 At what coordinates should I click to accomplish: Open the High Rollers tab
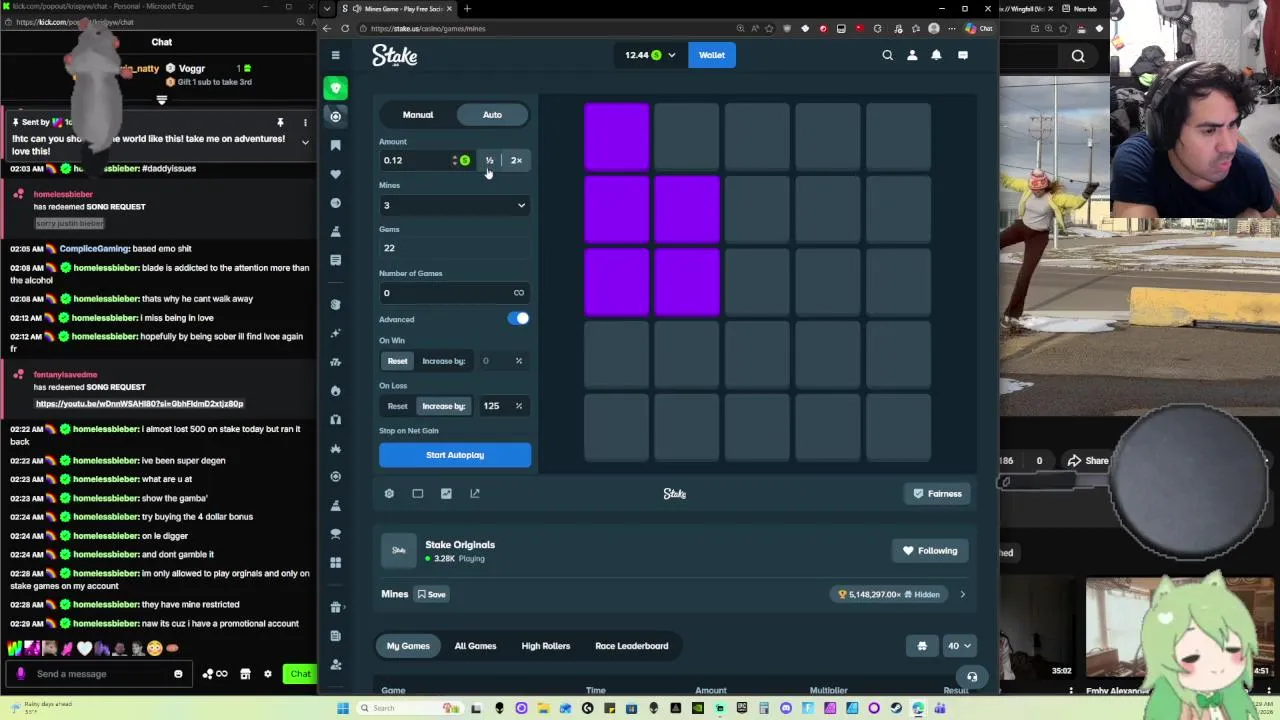click(545, 646)
